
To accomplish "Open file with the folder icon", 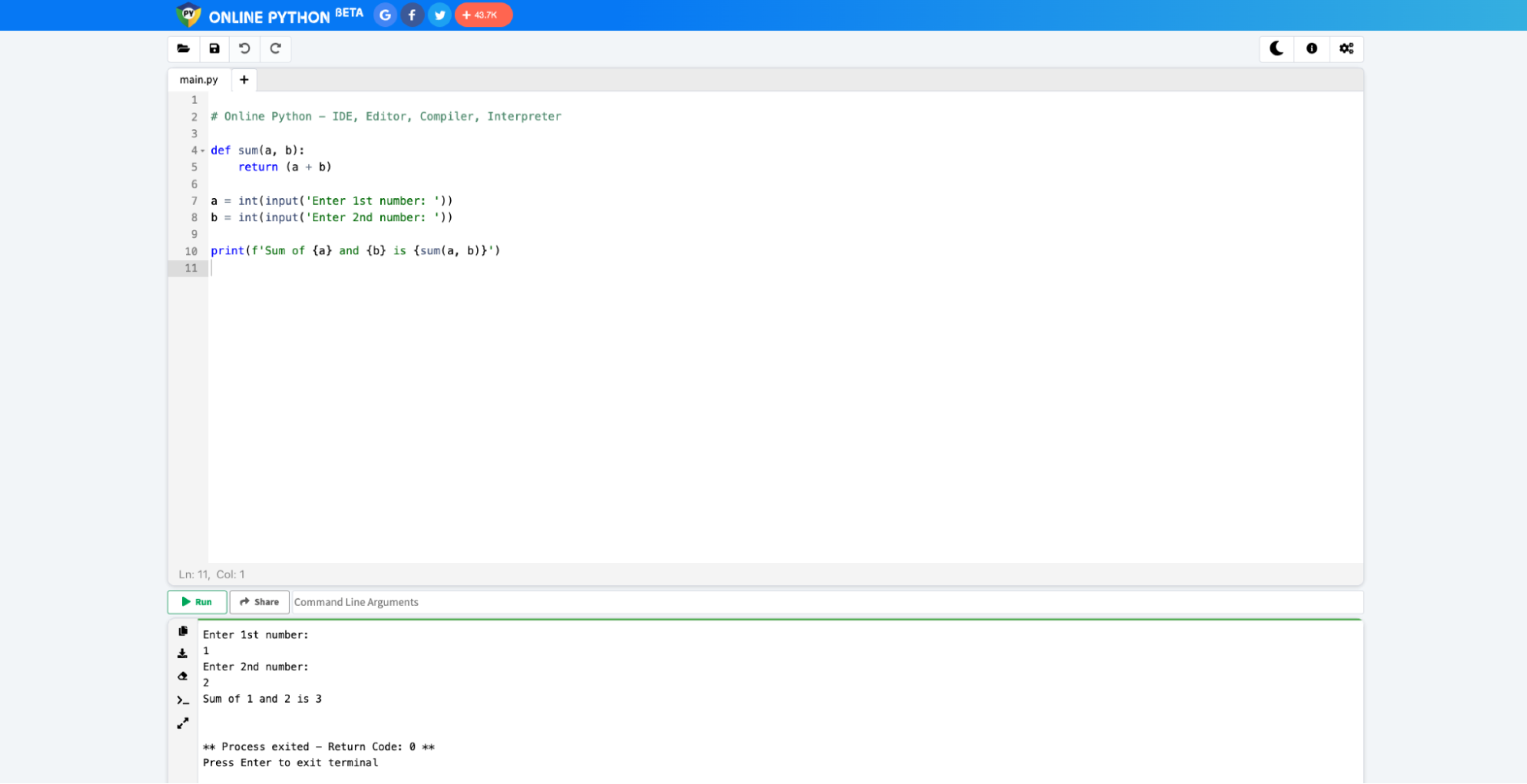I will (x=184, y=49).
